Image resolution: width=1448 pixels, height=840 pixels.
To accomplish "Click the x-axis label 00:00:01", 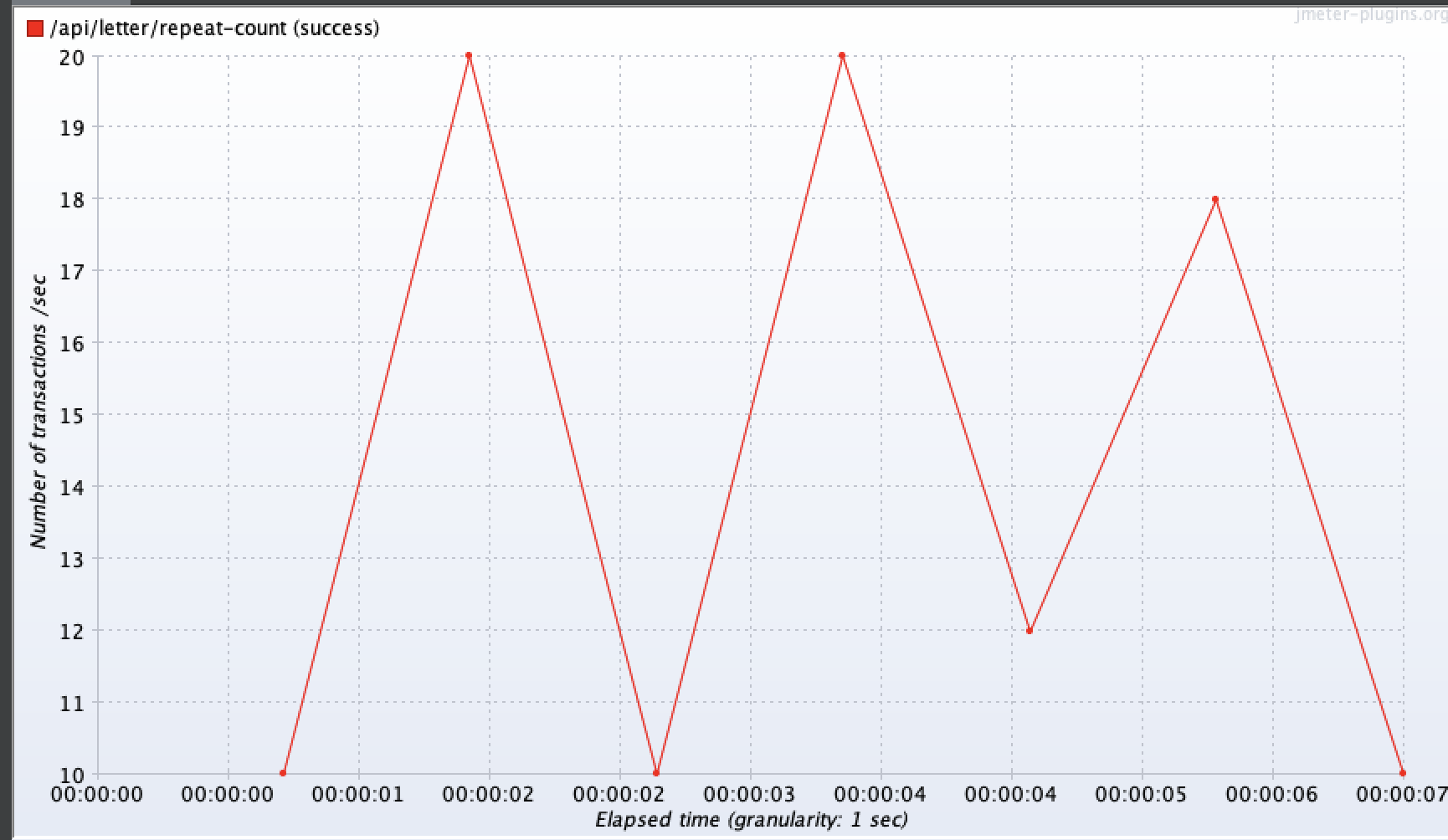I will (358, 793).
